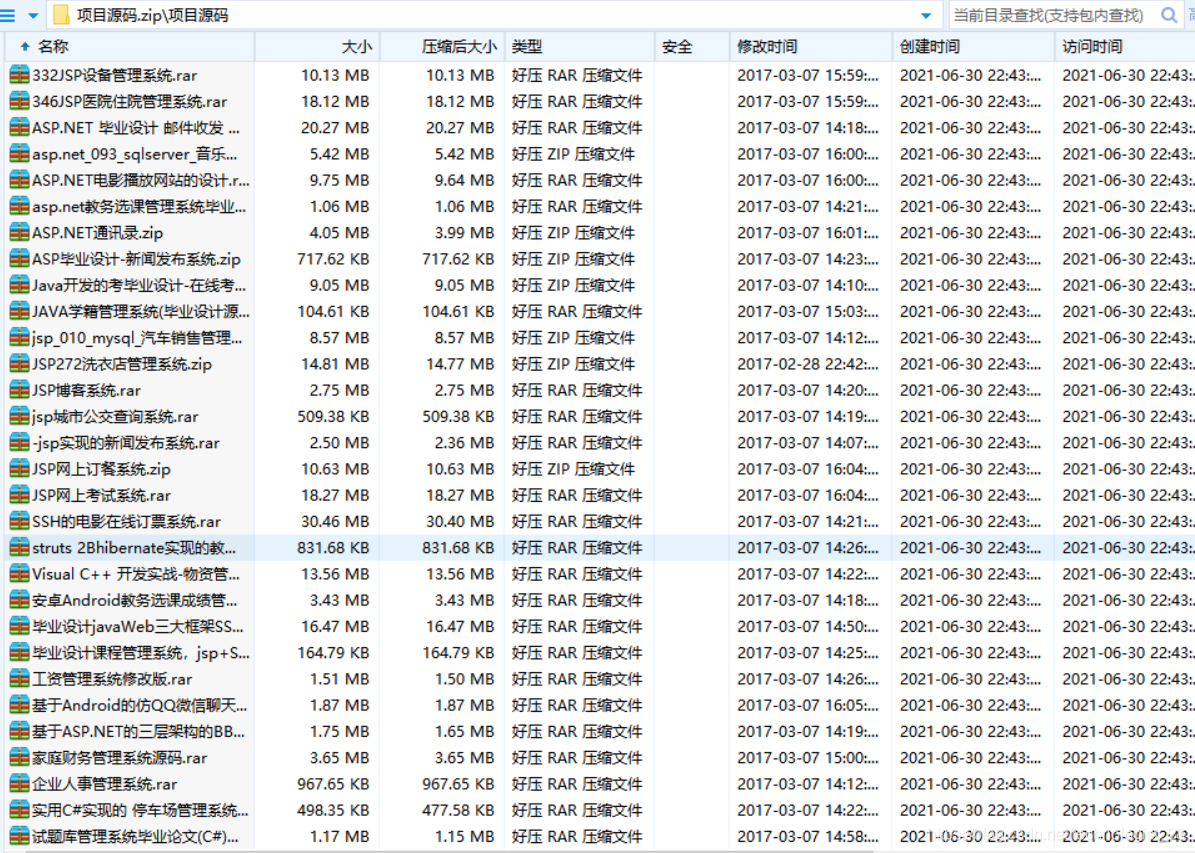Screen dimensions: 1195x853
Task: Sort by the 访问时间 column header
Action: (1125, 46)
